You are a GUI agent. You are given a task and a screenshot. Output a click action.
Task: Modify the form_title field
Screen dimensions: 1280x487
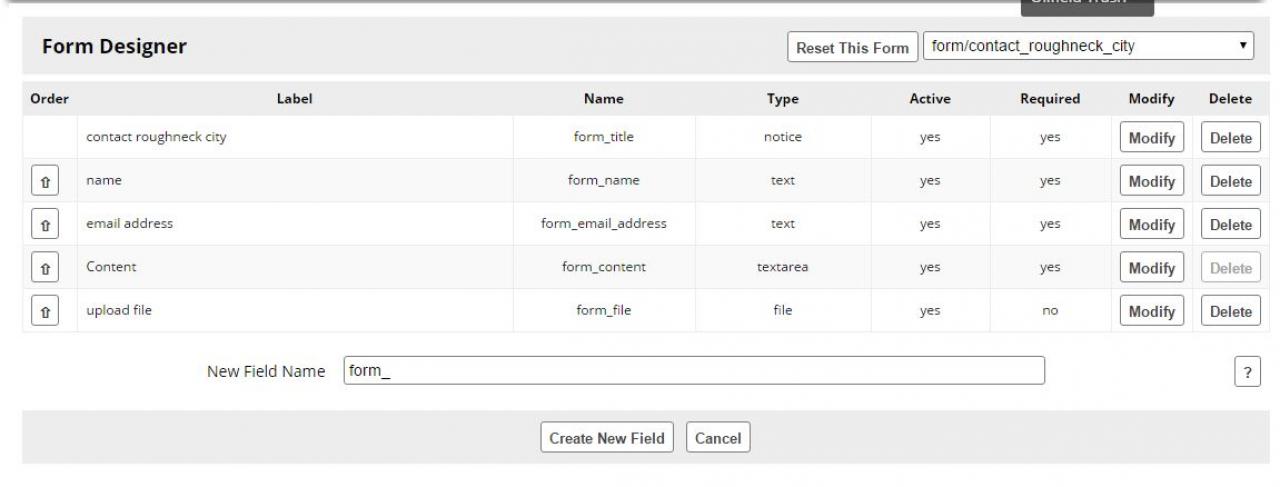click(1151, 138)
